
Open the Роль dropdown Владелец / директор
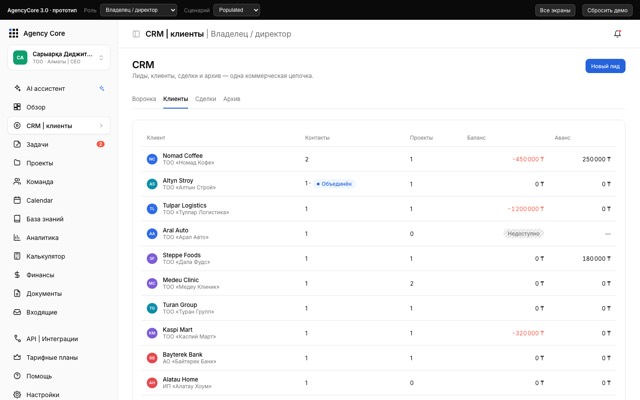[x=139, y=10]
